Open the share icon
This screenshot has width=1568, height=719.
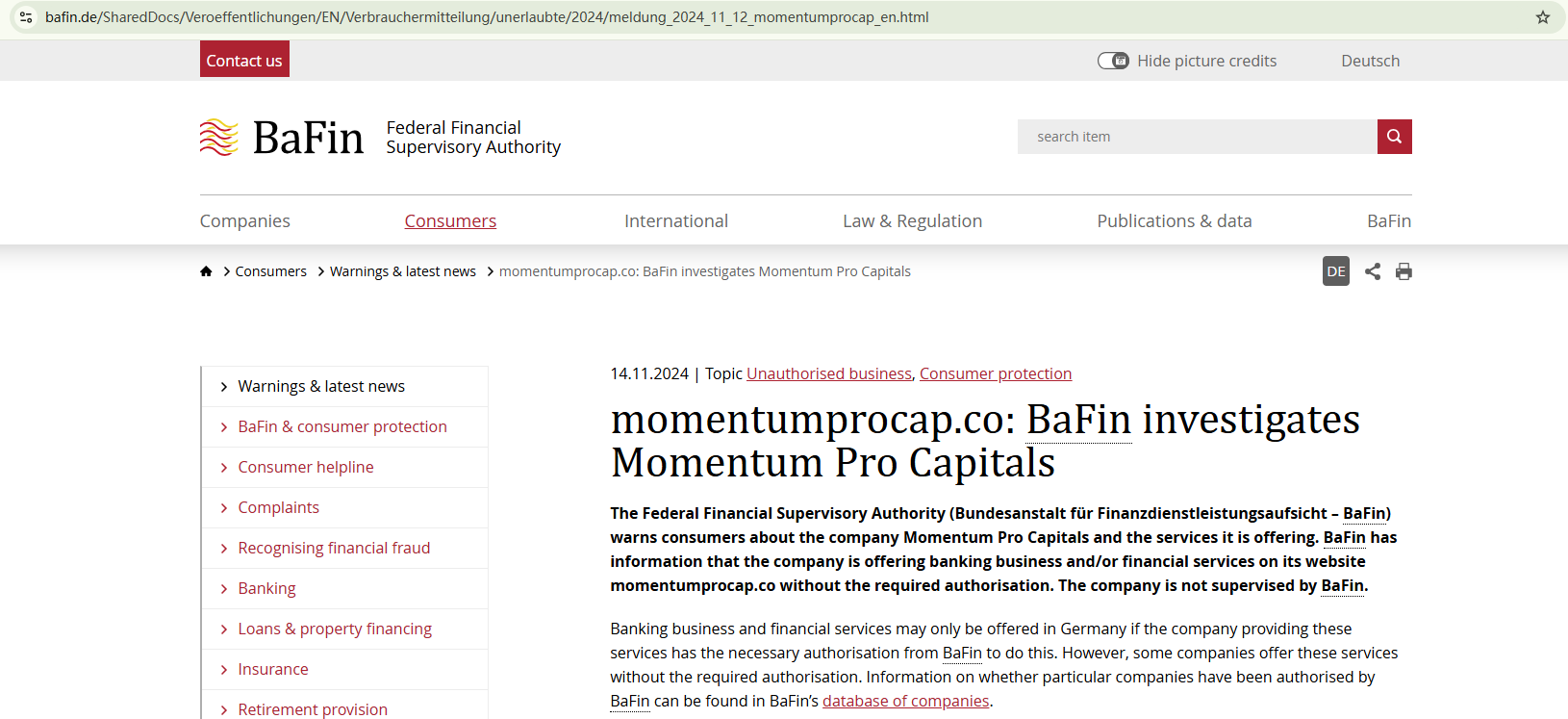[x=1373, y=271]
